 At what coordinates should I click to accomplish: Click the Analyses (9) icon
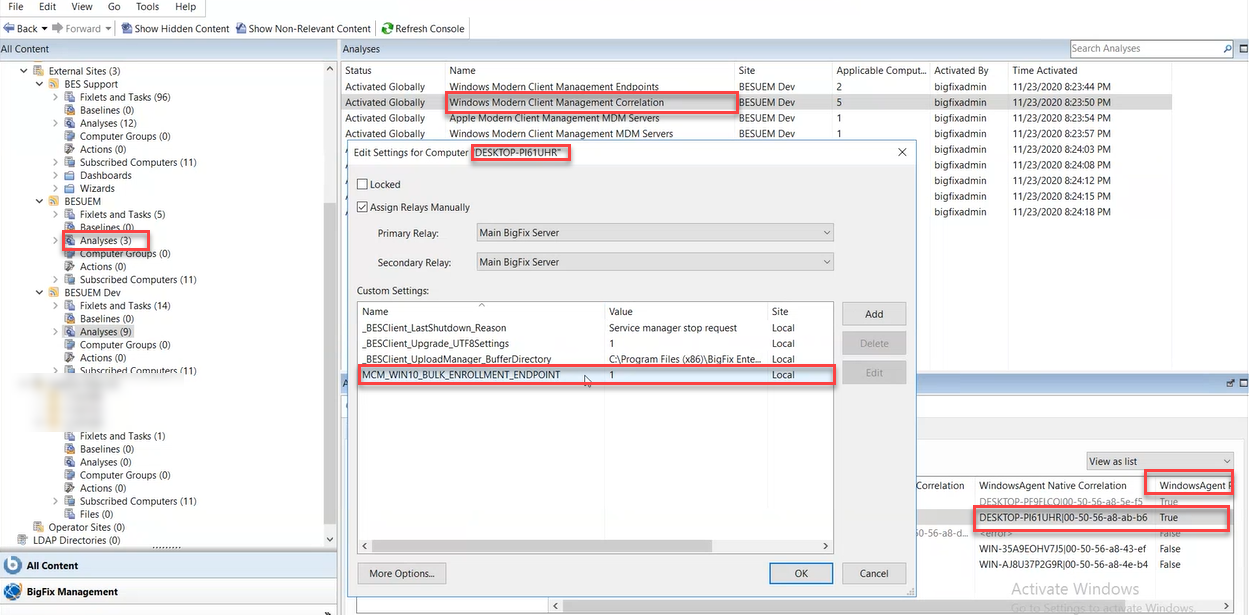tap(70, 332)
